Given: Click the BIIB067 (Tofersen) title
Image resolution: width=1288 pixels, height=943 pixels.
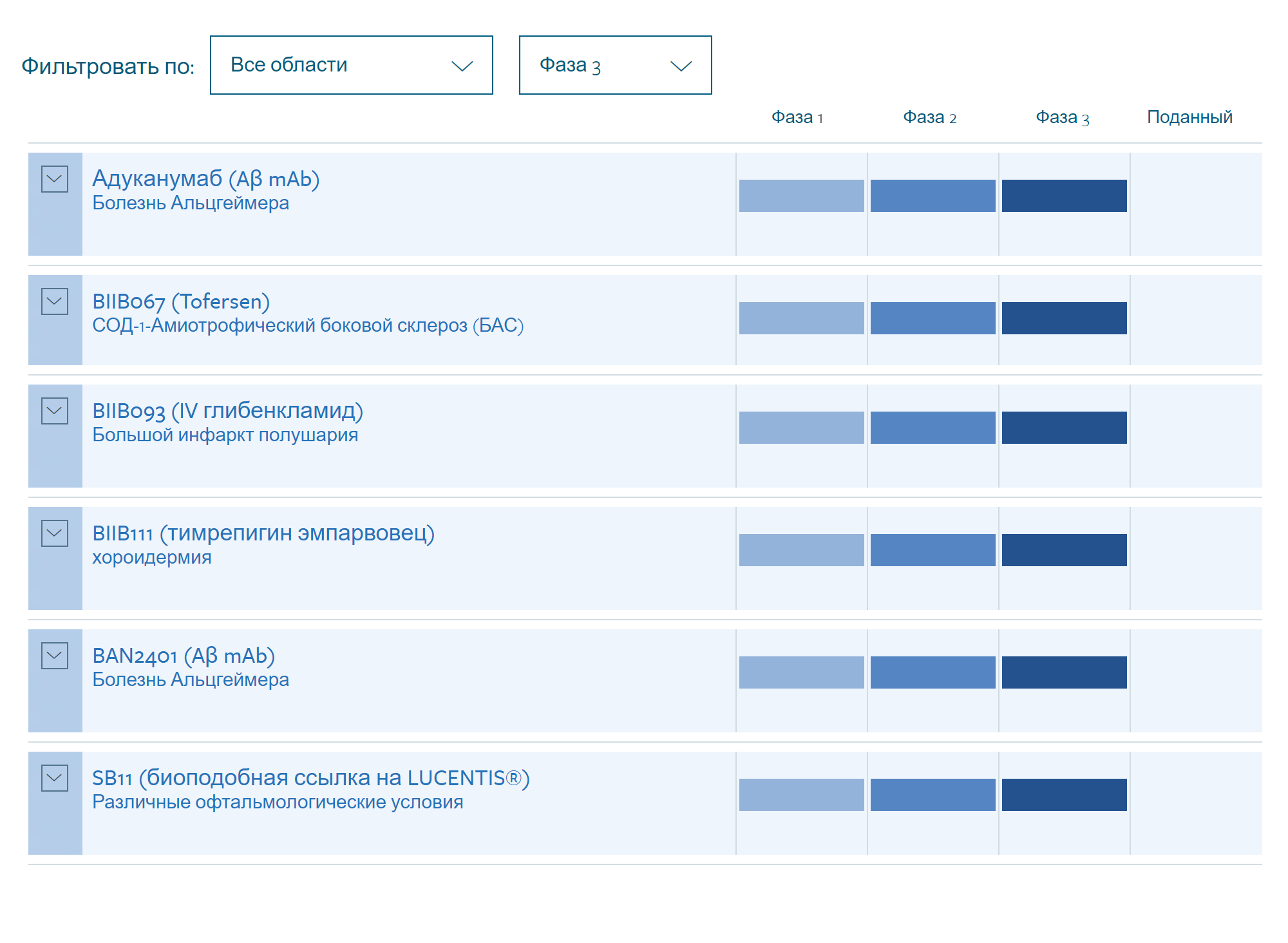Looking at the screenshot, I should (181, 301).
